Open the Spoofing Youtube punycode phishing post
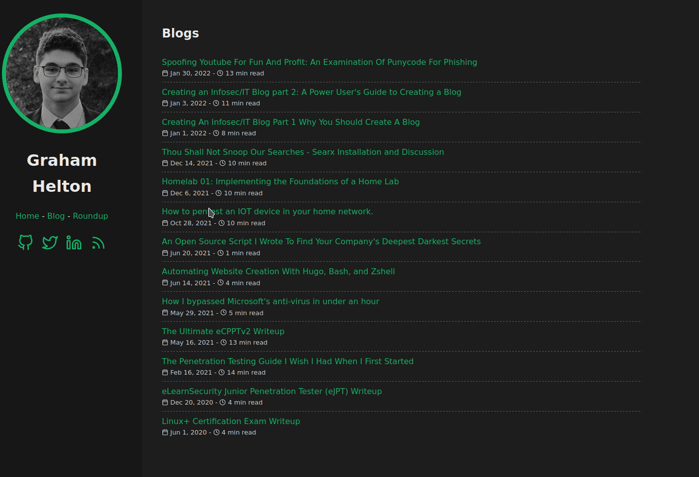 point(319,62)
